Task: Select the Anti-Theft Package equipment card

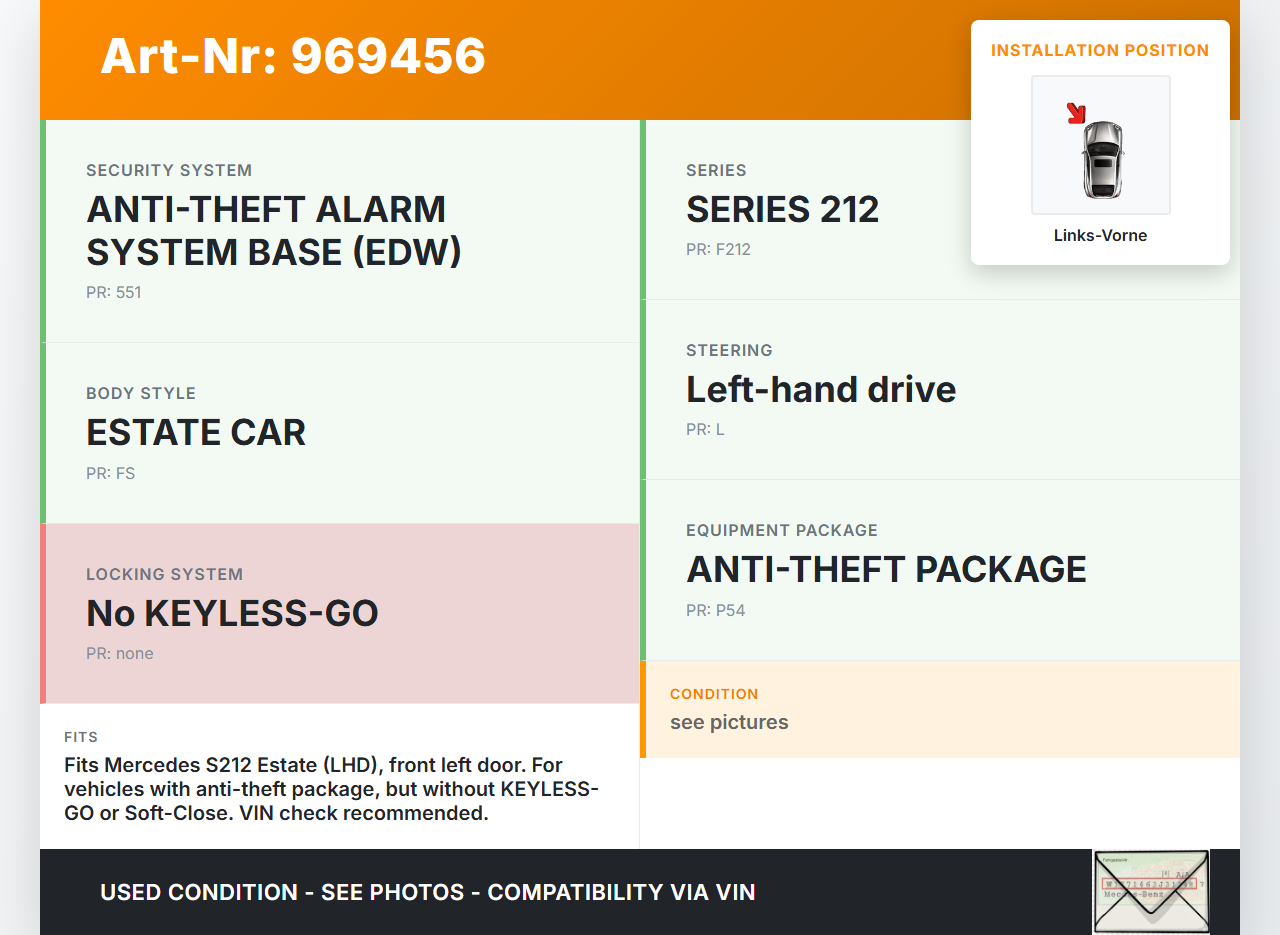Action: 940,569
